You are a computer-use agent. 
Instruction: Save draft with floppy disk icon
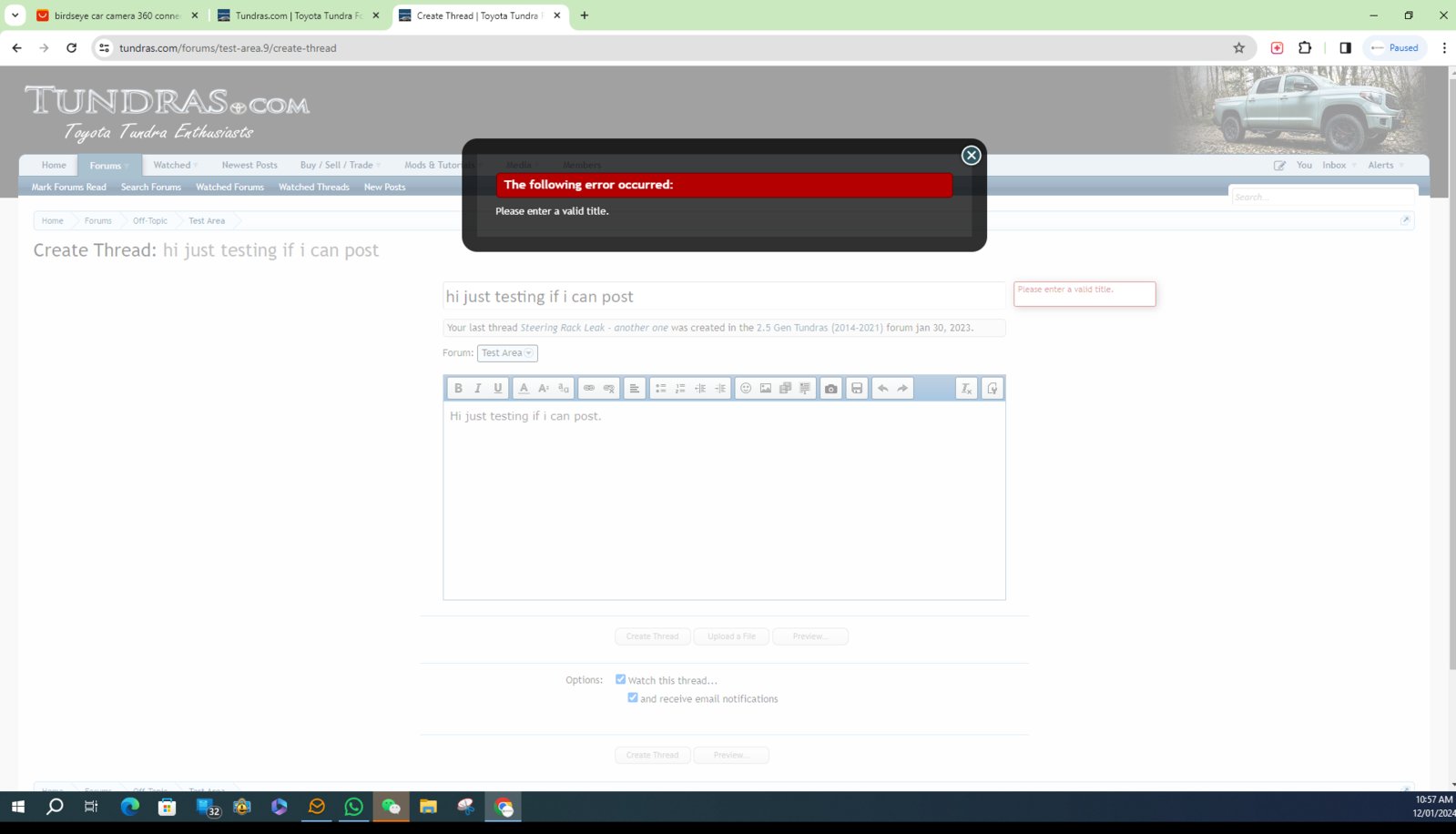tap(857, 389)
